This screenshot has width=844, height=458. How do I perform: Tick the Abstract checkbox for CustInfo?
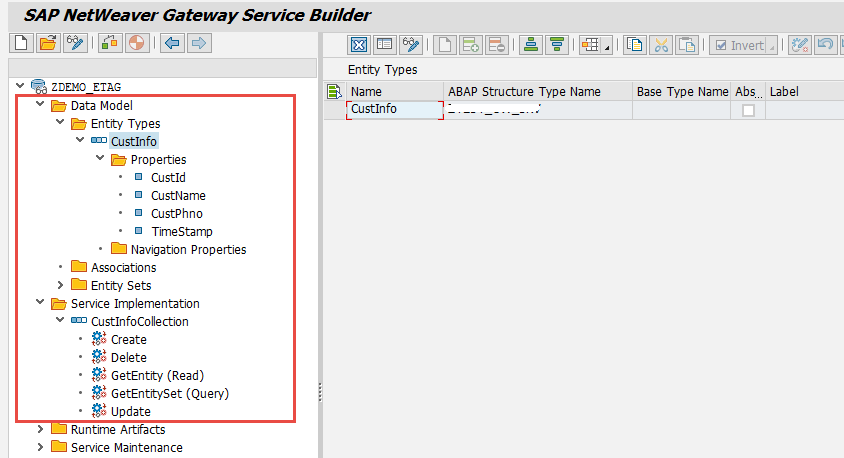click(748, 110)
